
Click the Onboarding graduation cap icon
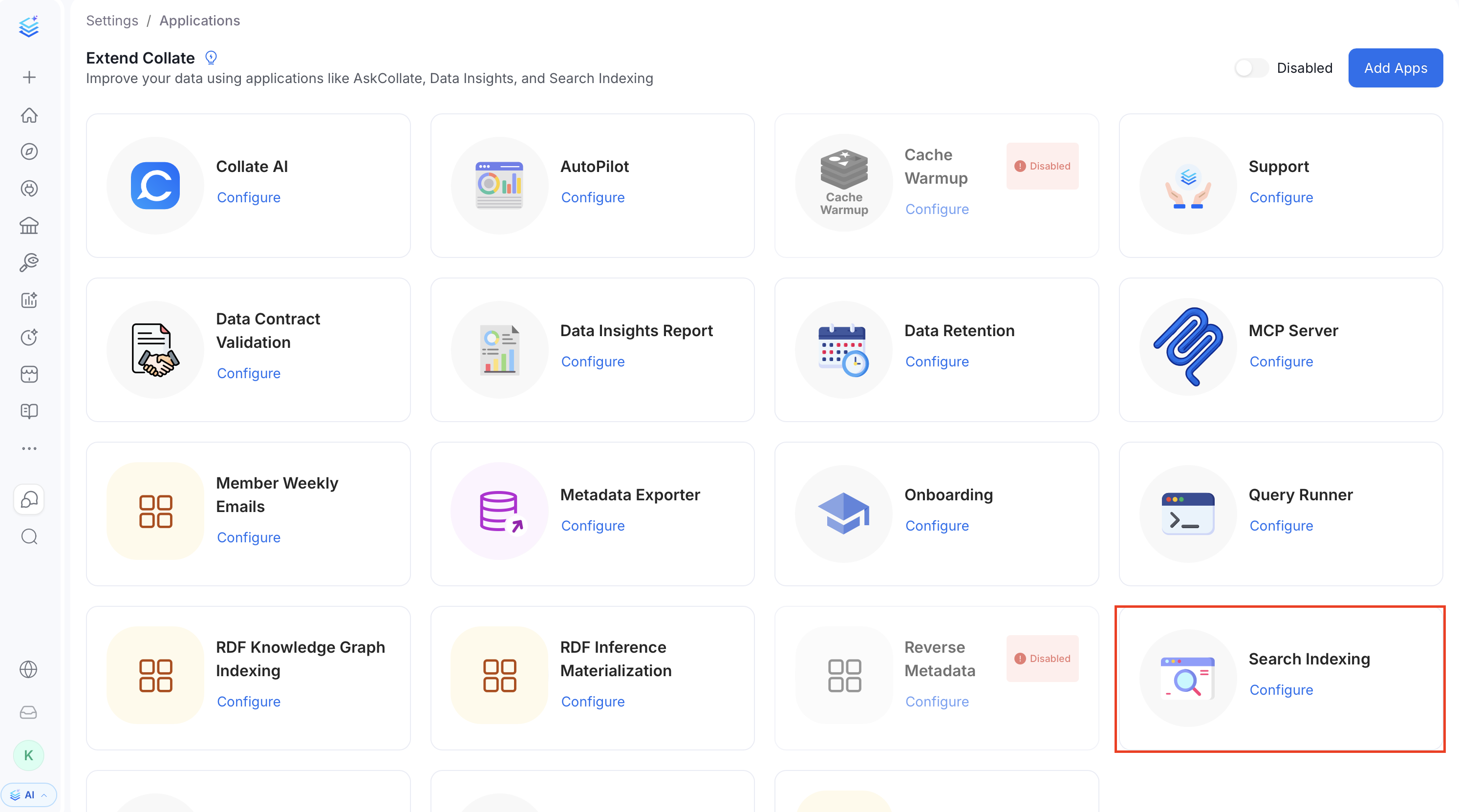point(844,513)
